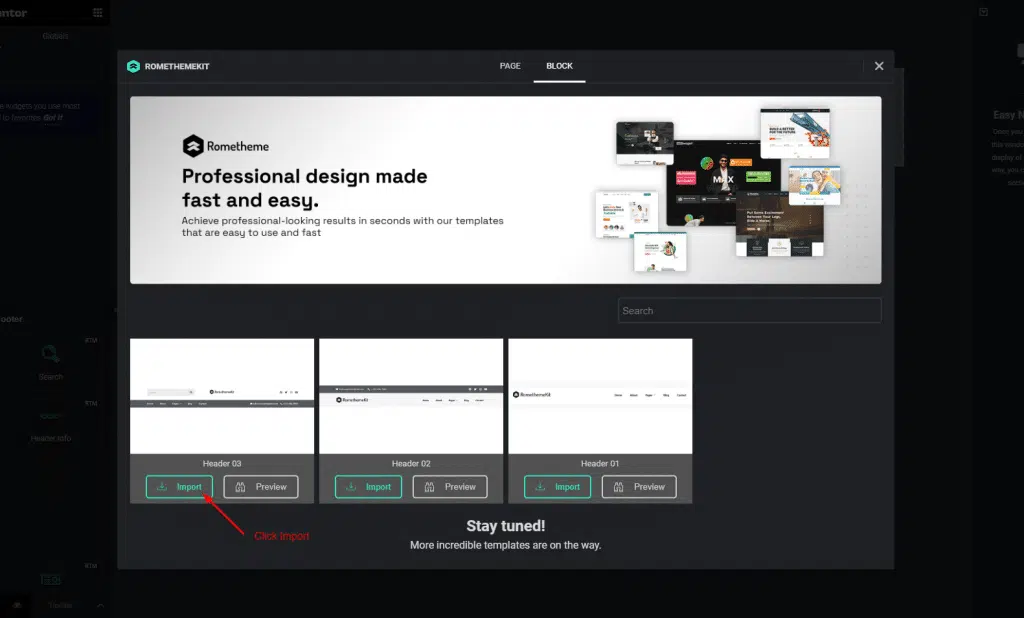Image resolution: width=1024 pixels, height=618 pixels.
Task: Preview the Header 02 template
Action: pyautogui.click(x=450, y=487)
